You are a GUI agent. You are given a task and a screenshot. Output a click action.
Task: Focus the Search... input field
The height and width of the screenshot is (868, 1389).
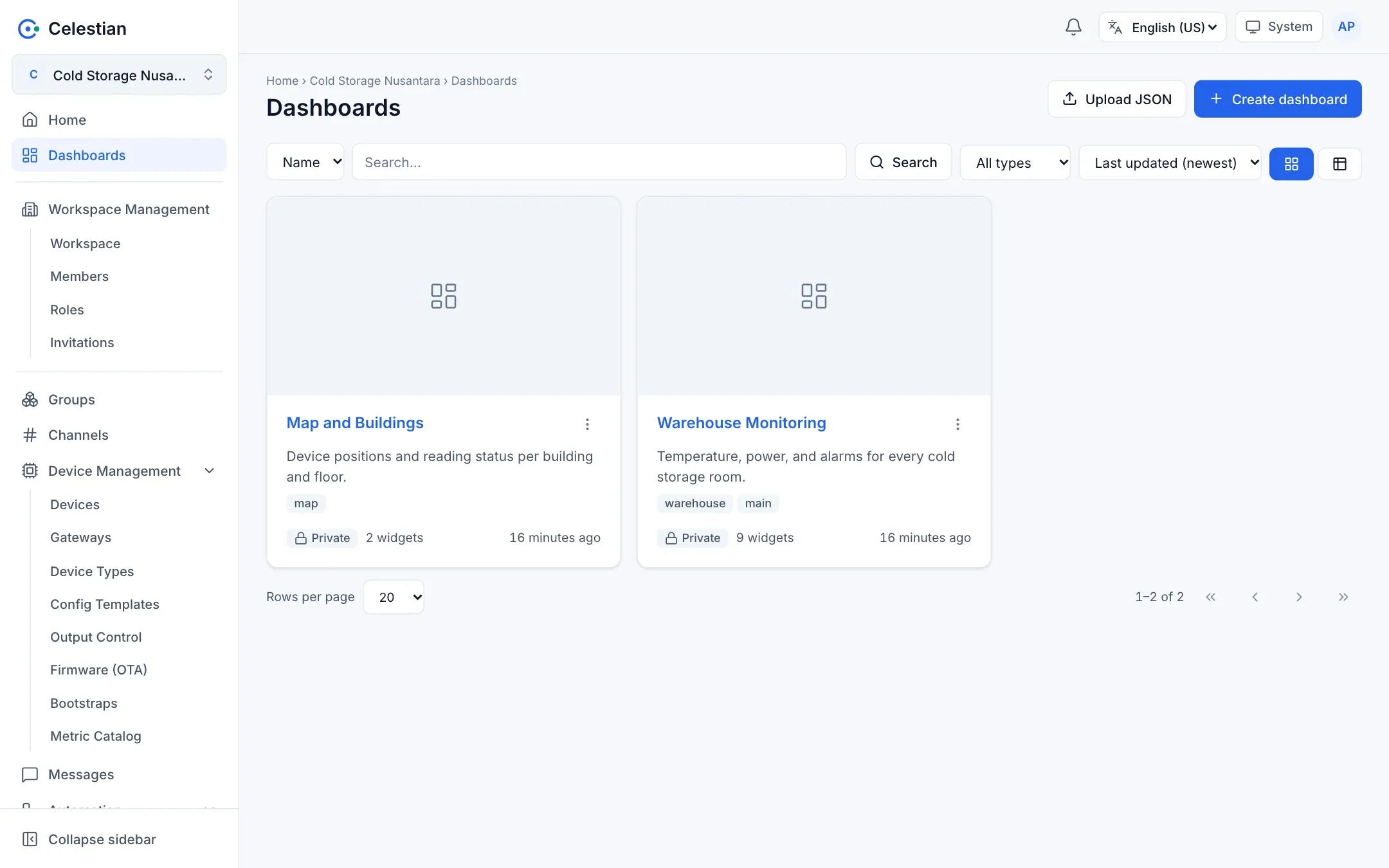pos(599,162)
